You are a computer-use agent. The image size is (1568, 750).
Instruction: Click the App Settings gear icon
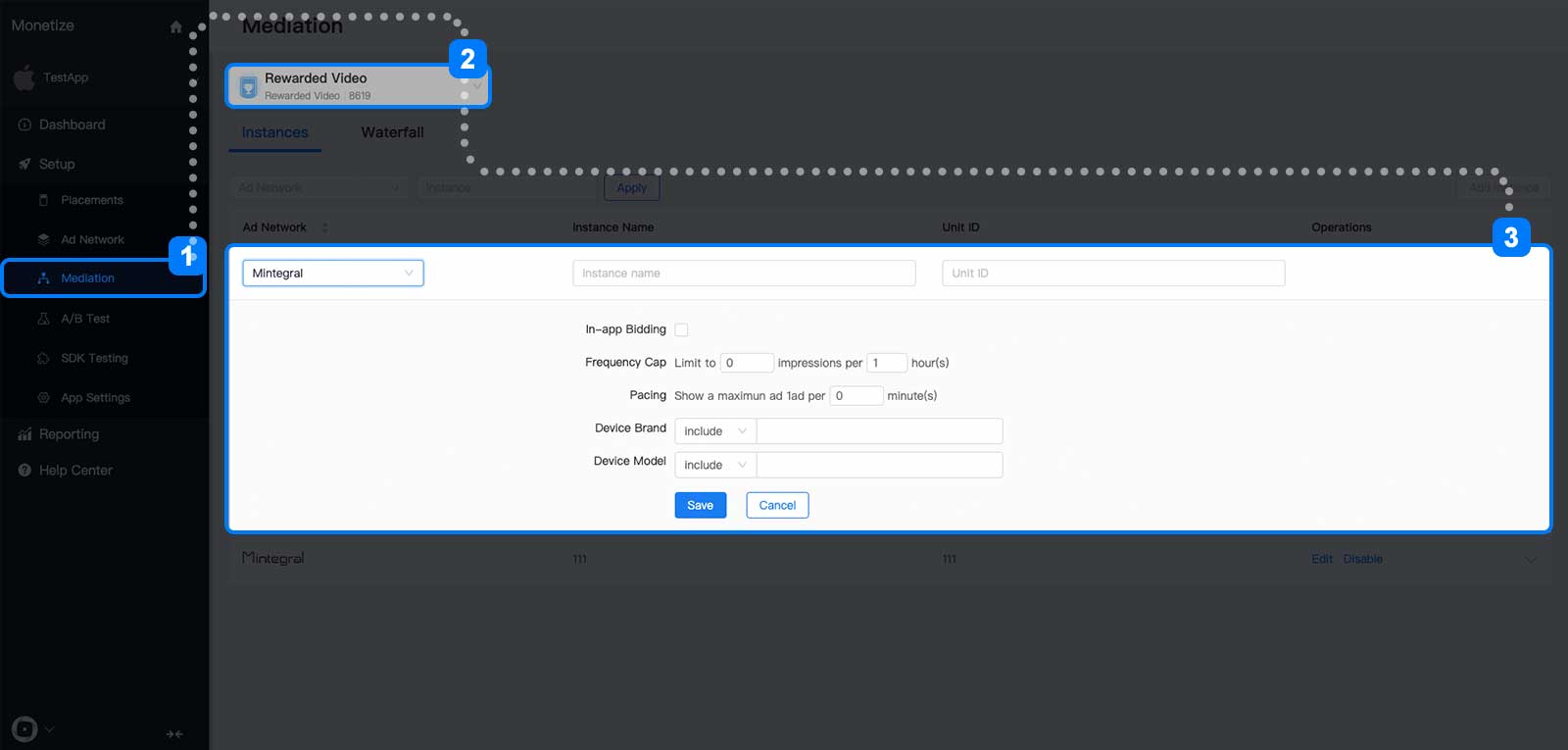[43, 397]
